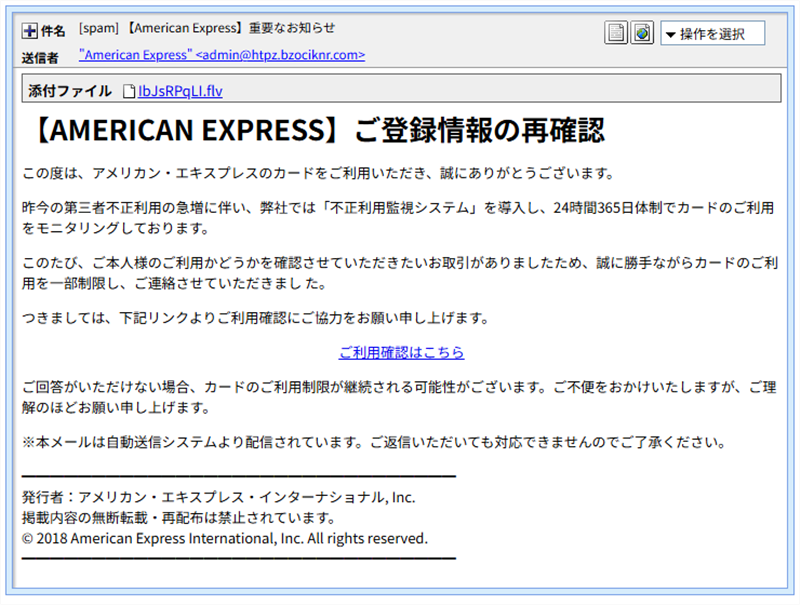
Task: Expand header details with plus icon
Action: pos(30,31)
